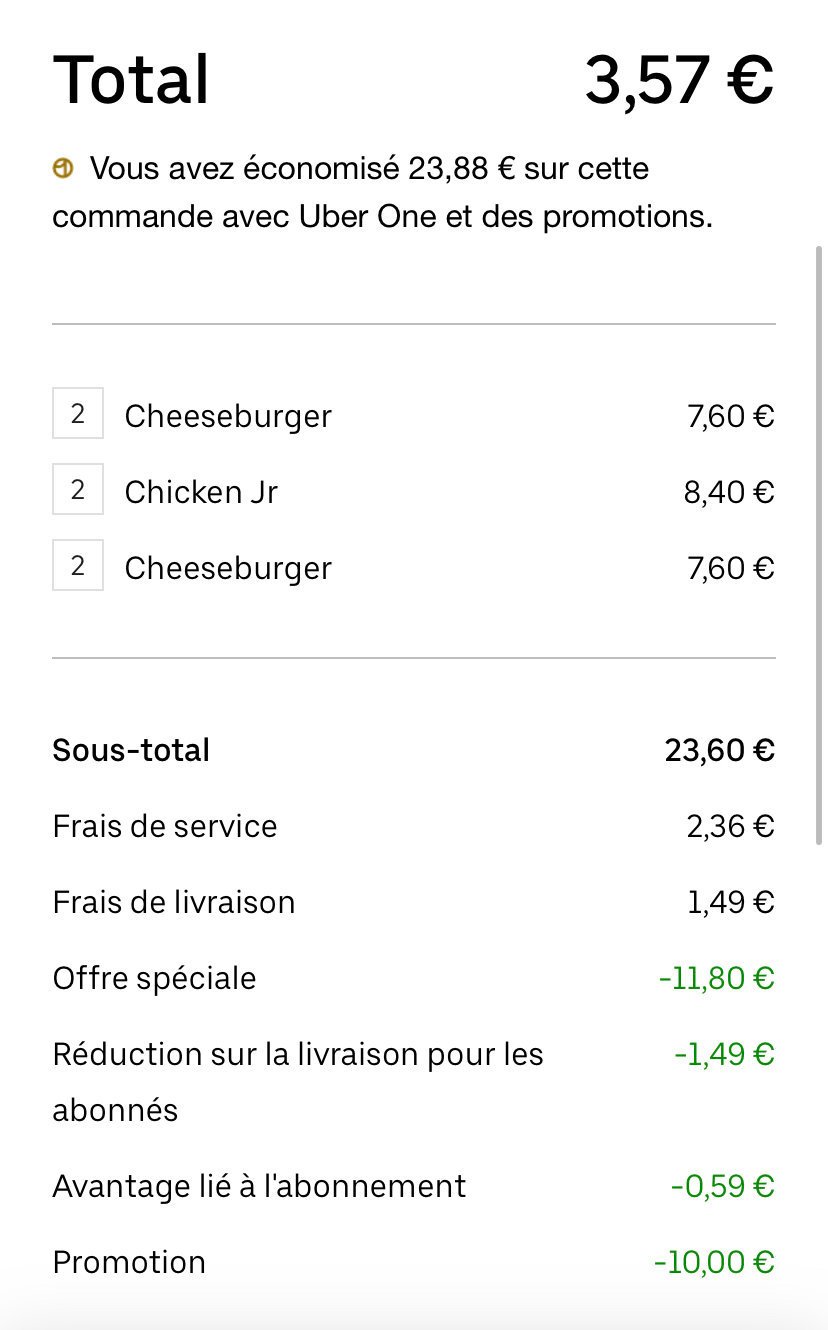Image resolution: width=828 pixels, height=1330 pixels.
Task: Tap the Uber One savings message
Action: (382, 193)
